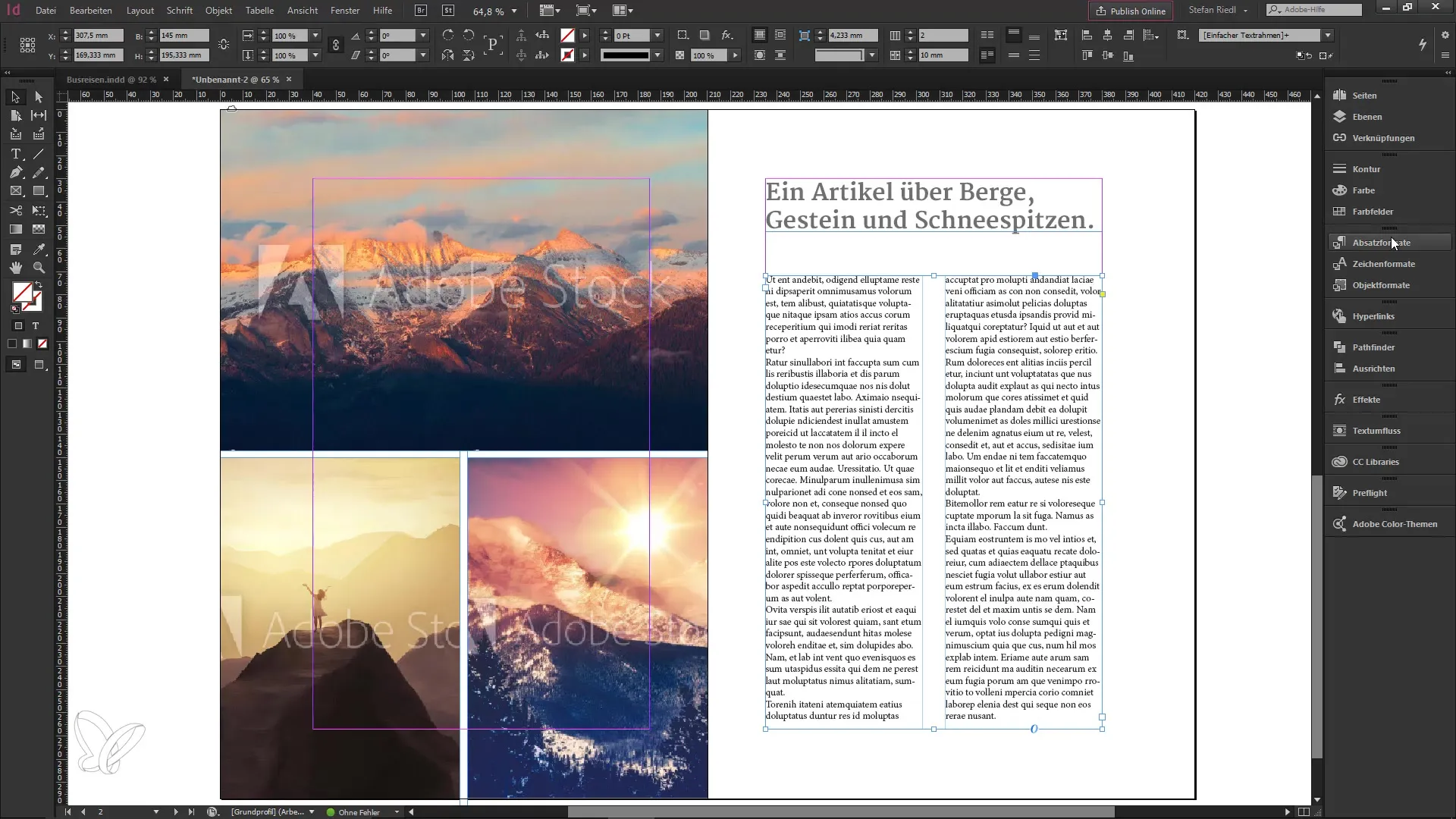Screen dimensions: 1456x819
Task: Expand the object style dropdown Einfacher Textrahmen
Action: point(1328,36)
